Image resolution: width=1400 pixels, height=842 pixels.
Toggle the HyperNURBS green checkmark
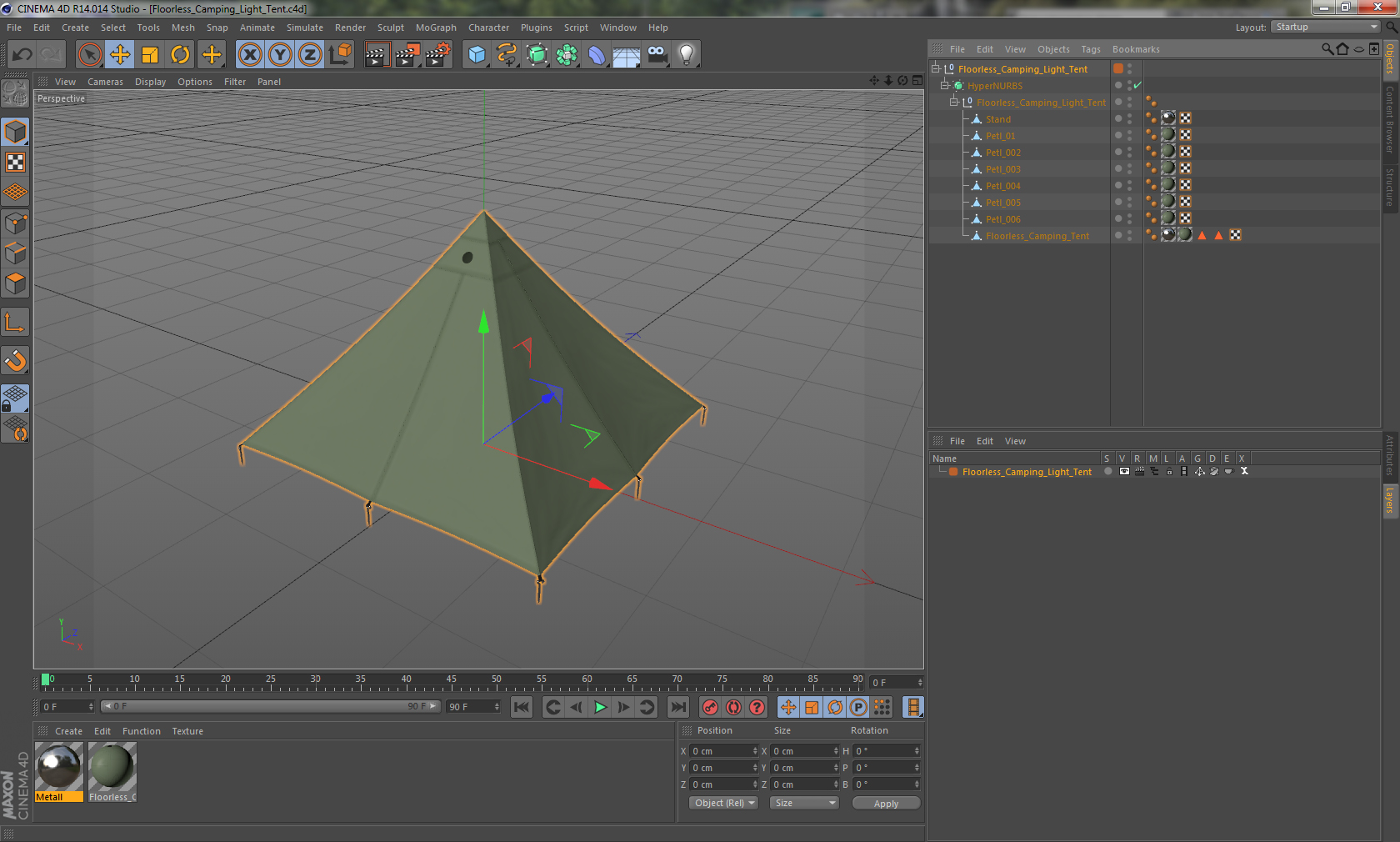pos(1137,86)
